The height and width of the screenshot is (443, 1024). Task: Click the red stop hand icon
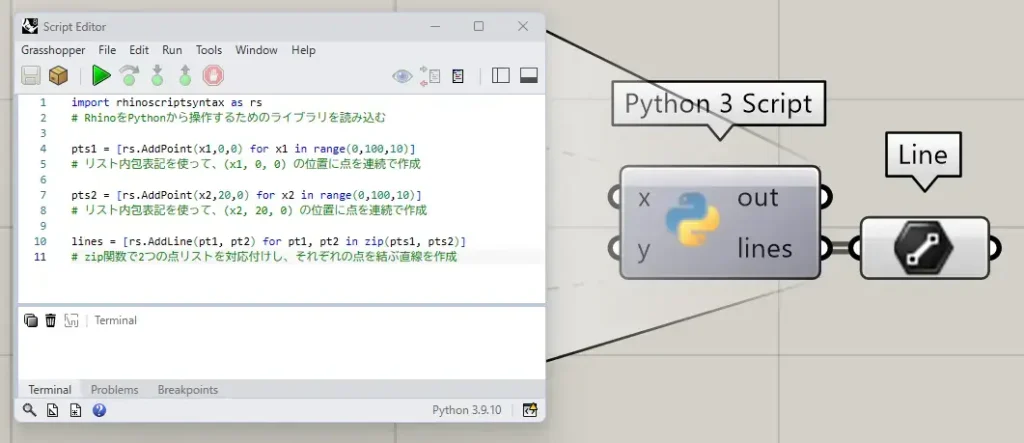[212, 75]
